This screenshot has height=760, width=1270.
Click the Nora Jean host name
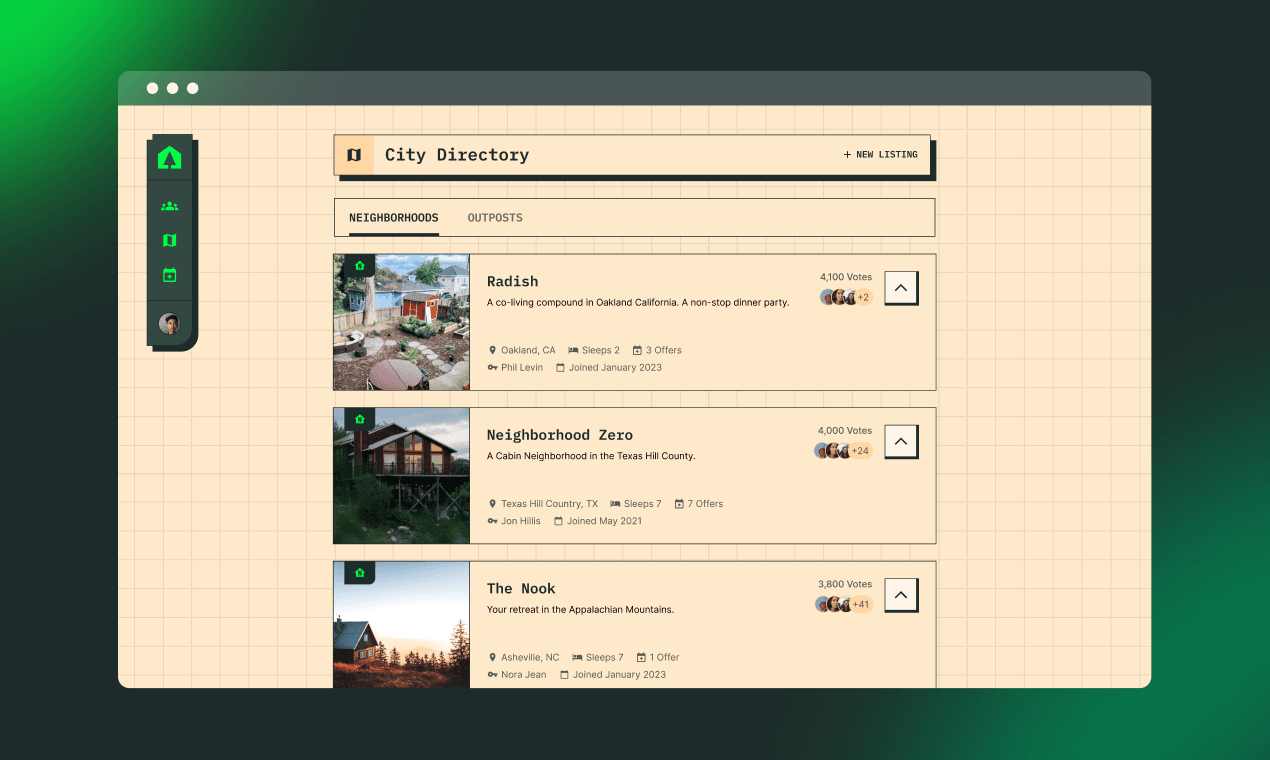coord(524,674)
